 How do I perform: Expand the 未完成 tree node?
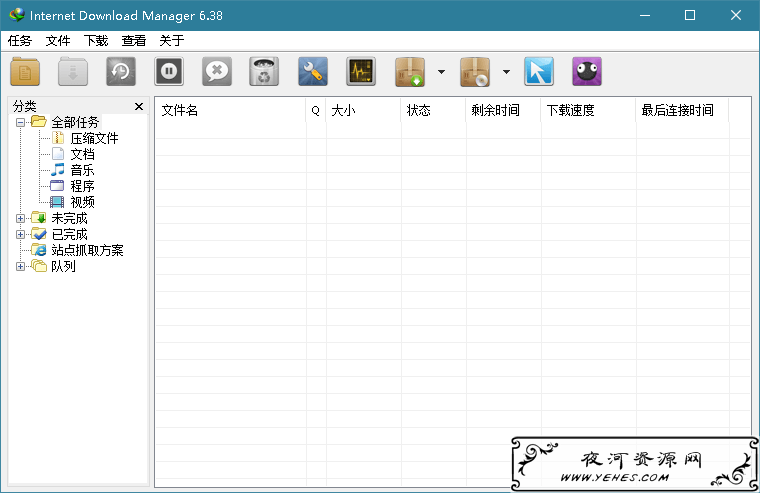click(x=20, y=218)
